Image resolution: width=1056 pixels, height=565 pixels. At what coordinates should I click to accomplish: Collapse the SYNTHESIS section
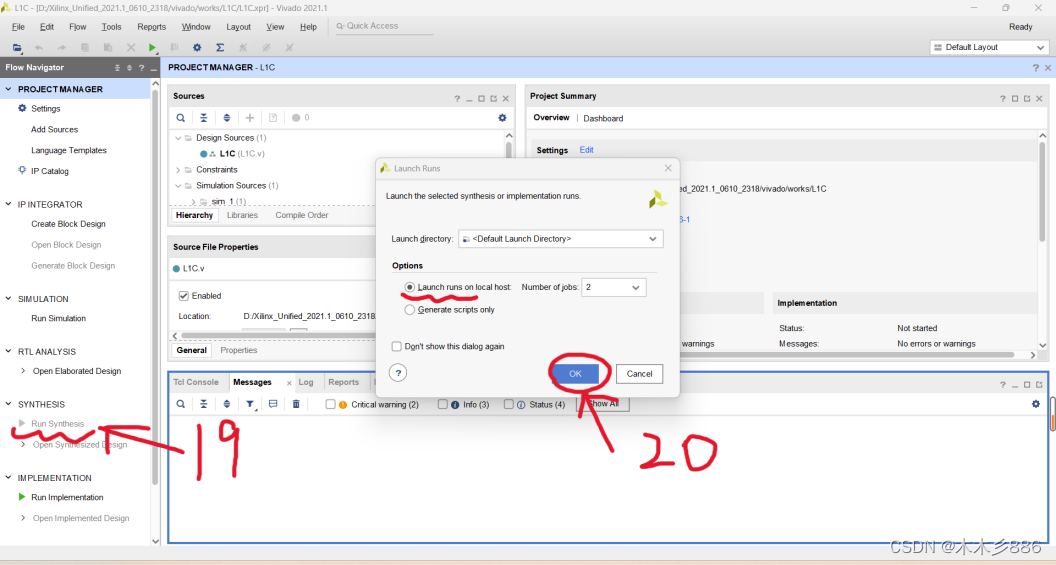8,404
